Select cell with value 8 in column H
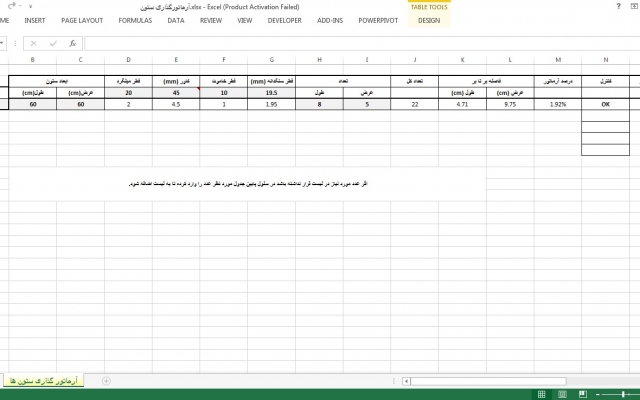640x400 pixels. (x=319, y=104)
